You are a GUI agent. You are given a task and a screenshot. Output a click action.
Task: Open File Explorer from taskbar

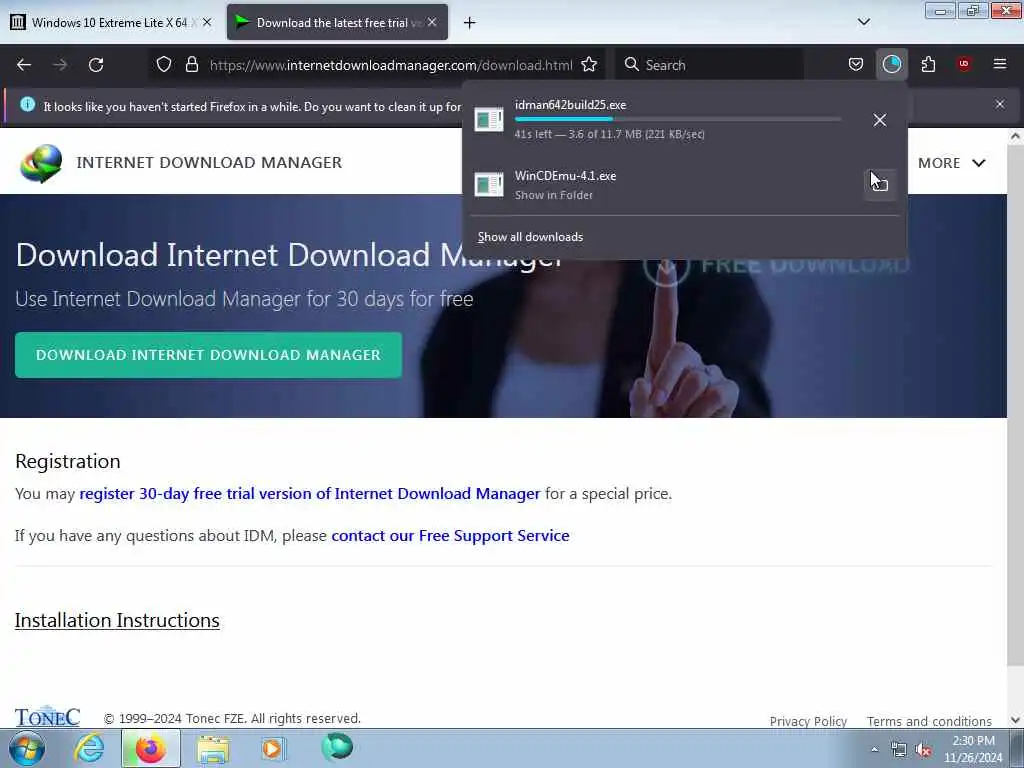pos(213,749)
